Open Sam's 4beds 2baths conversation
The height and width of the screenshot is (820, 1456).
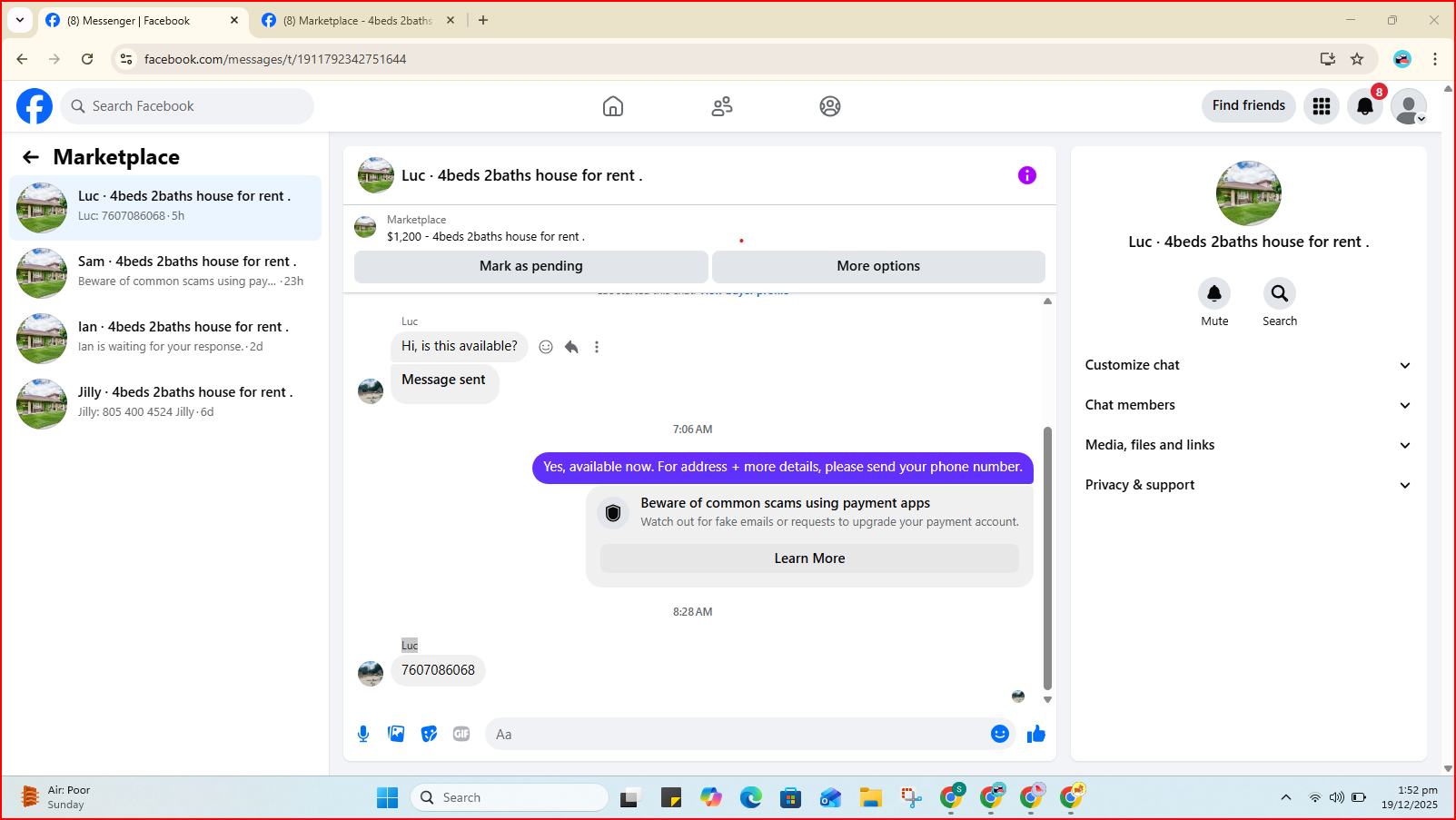click(165, 273)
